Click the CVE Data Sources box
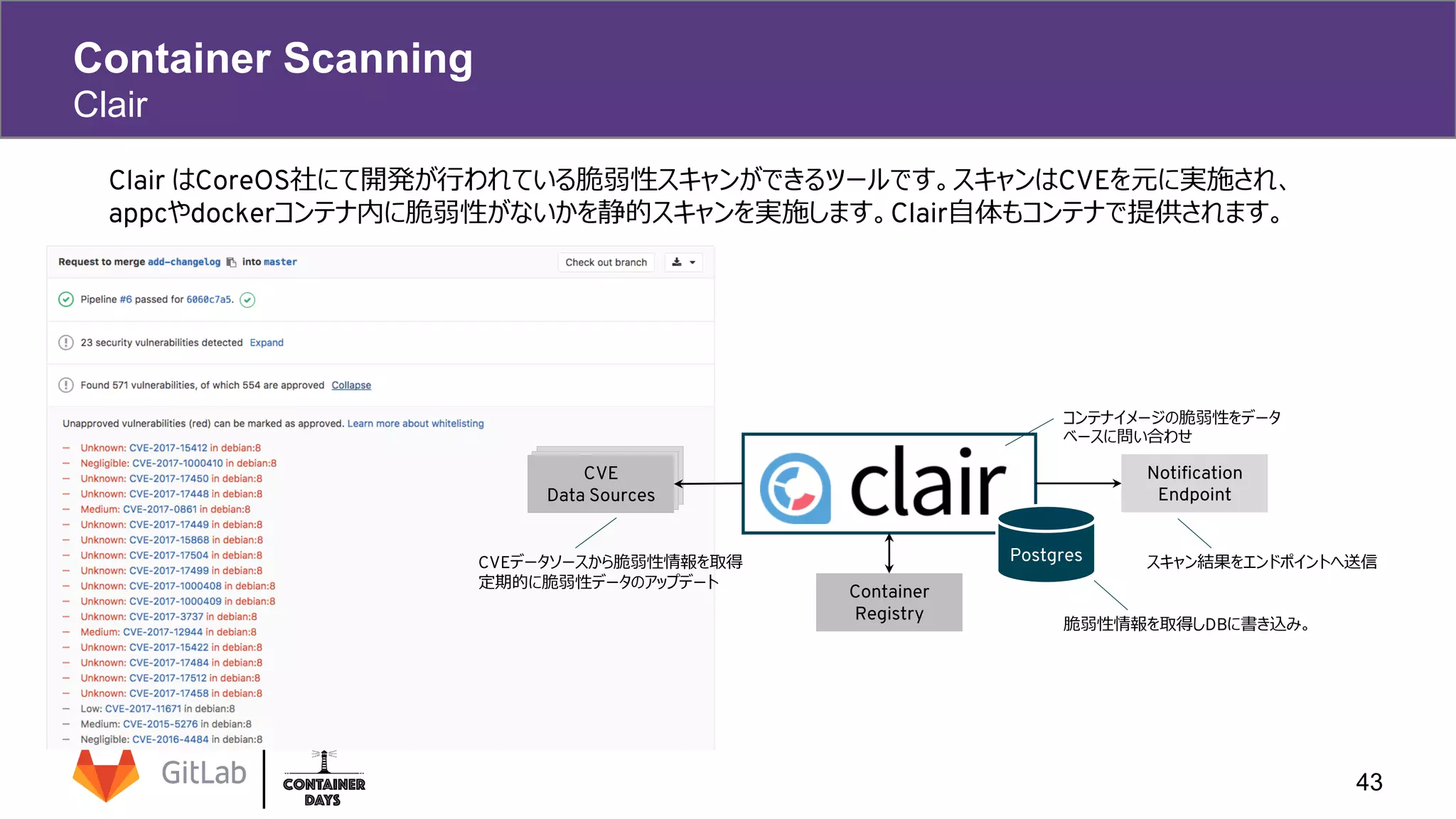 (x=601, y=483)
